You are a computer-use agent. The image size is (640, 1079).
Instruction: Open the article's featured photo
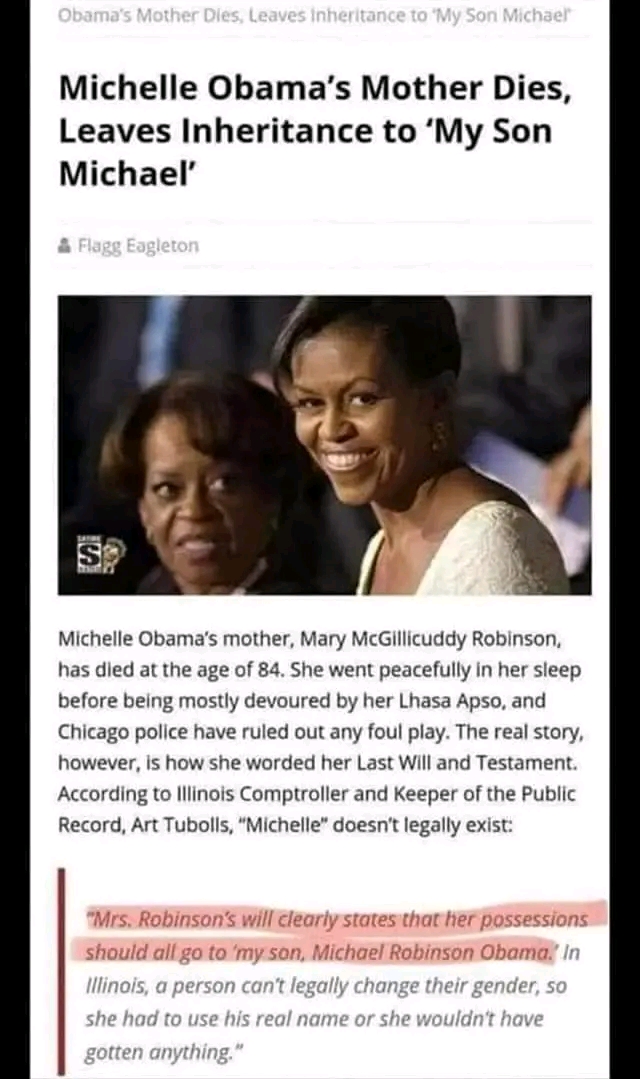(x=324, y=445)
